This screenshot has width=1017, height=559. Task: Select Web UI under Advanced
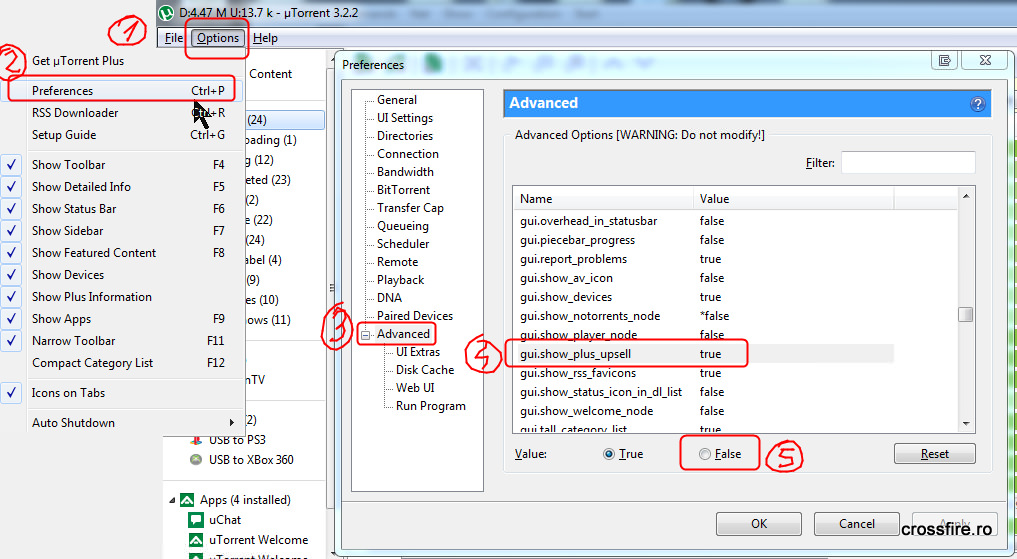415,388
